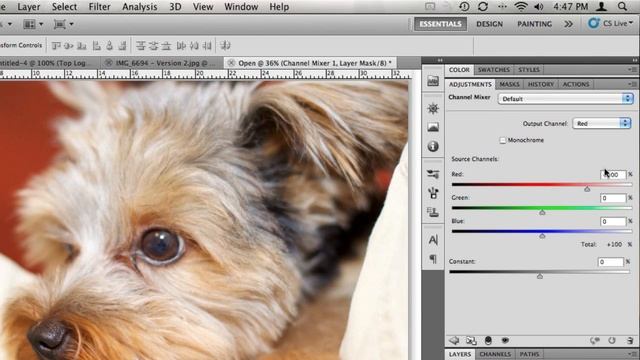This screenshot has height=360, width=640.
Task: Switch to the Channels tab
Action: (495, 354)
